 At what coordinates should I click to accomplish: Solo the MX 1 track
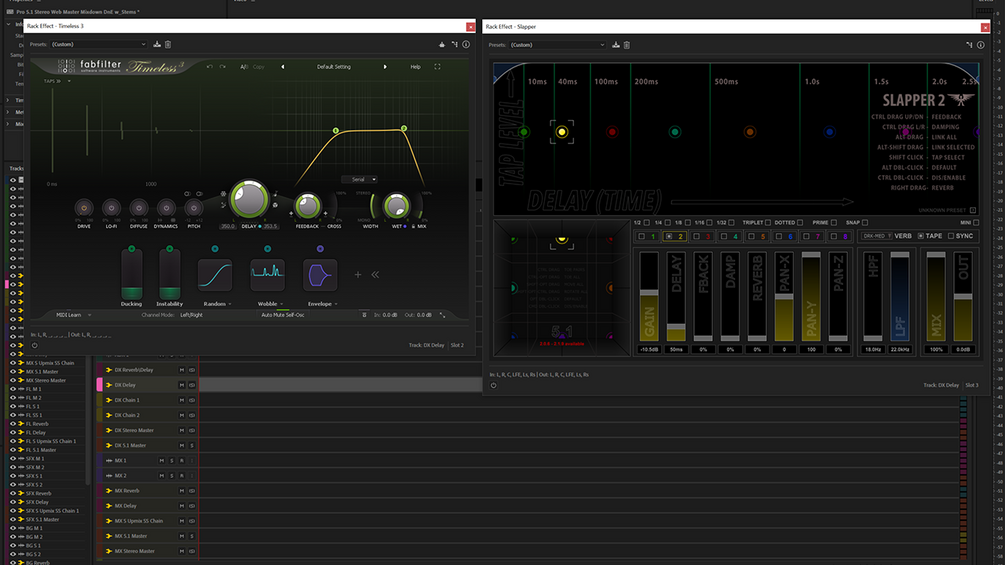[x=171, y=461]
